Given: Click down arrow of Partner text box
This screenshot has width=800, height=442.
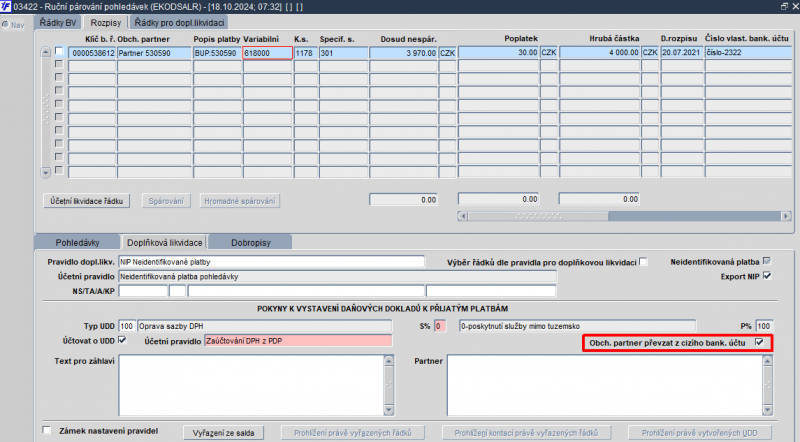Looking at the screenshot, I should pyautogui.click(x=767, y=409).
